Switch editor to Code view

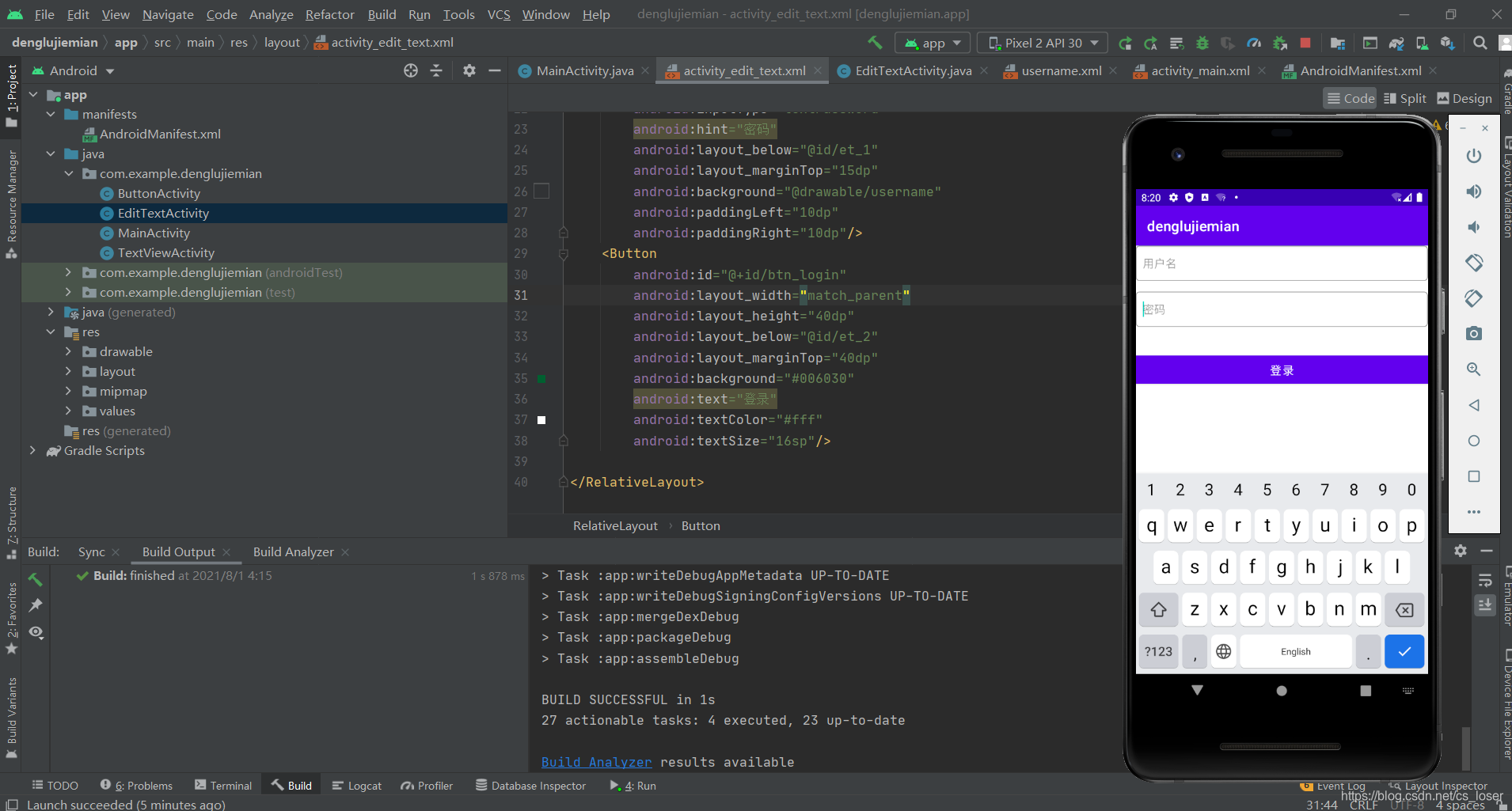1351,98
